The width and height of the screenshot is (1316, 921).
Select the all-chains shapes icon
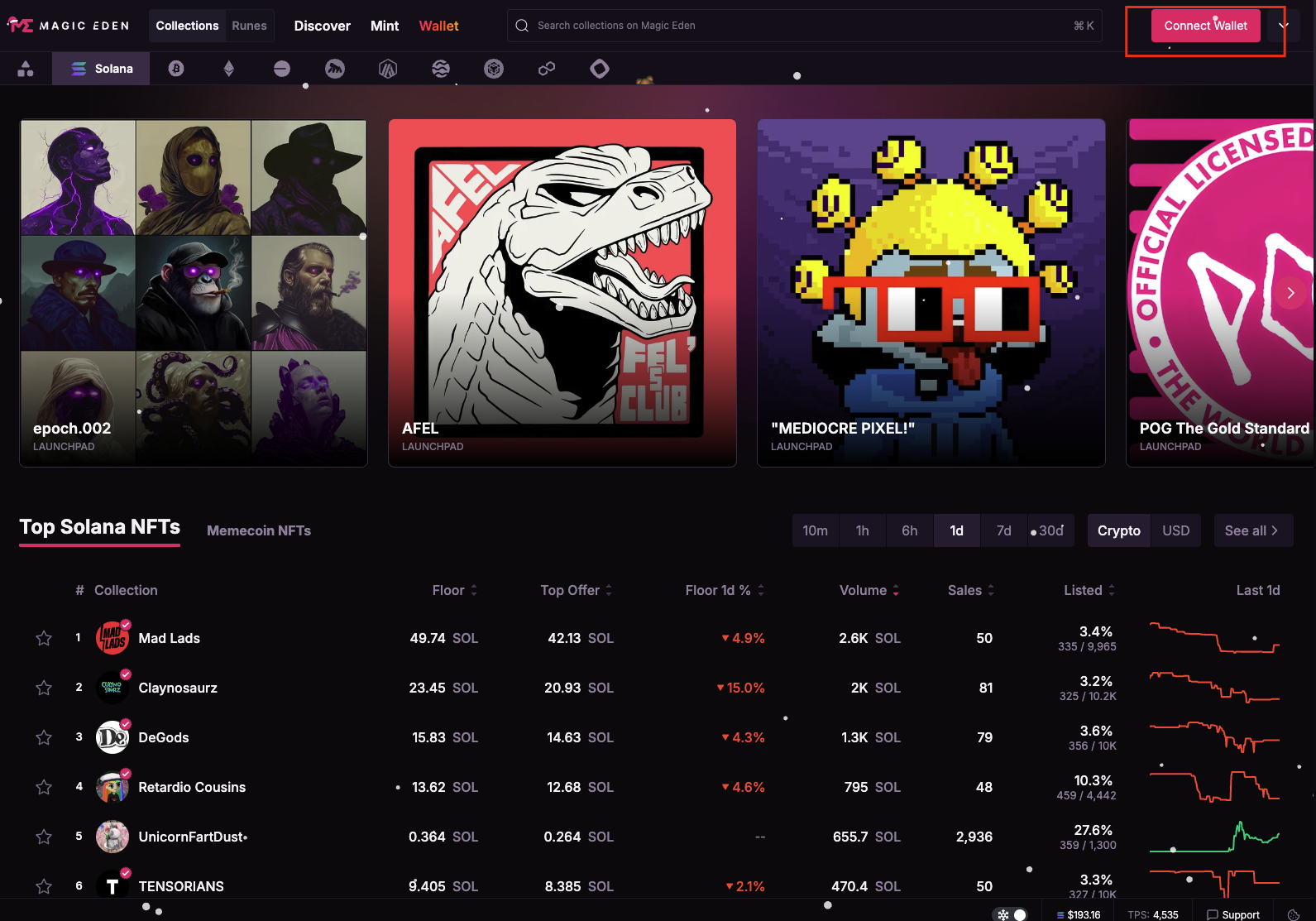pyautogui.click(x=26, y=69)
